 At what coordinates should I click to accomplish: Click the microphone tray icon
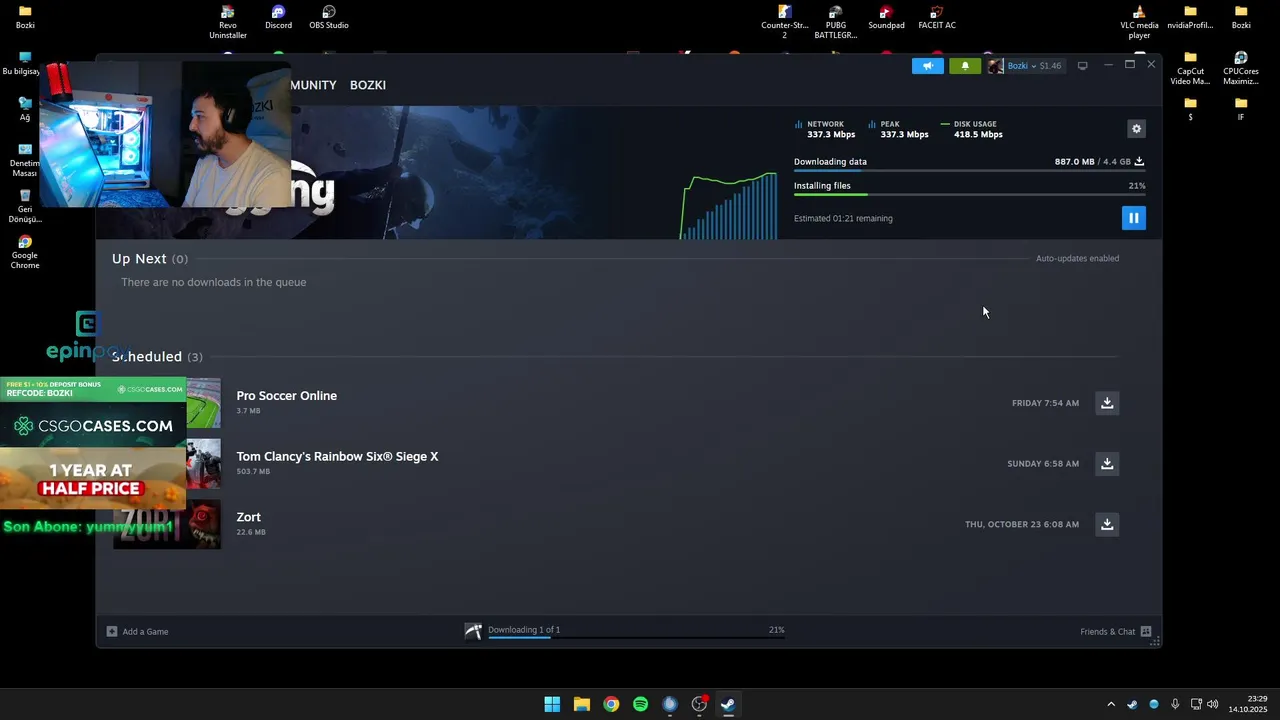pos(1175,704)
